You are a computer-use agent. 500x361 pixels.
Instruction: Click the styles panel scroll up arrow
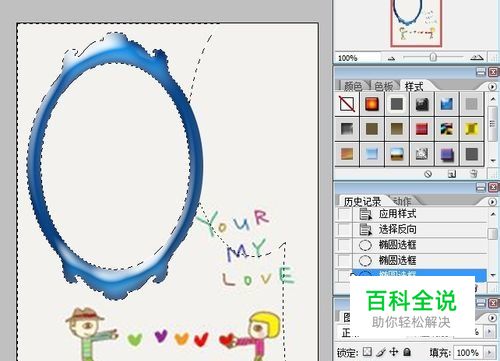pos(493,99)
